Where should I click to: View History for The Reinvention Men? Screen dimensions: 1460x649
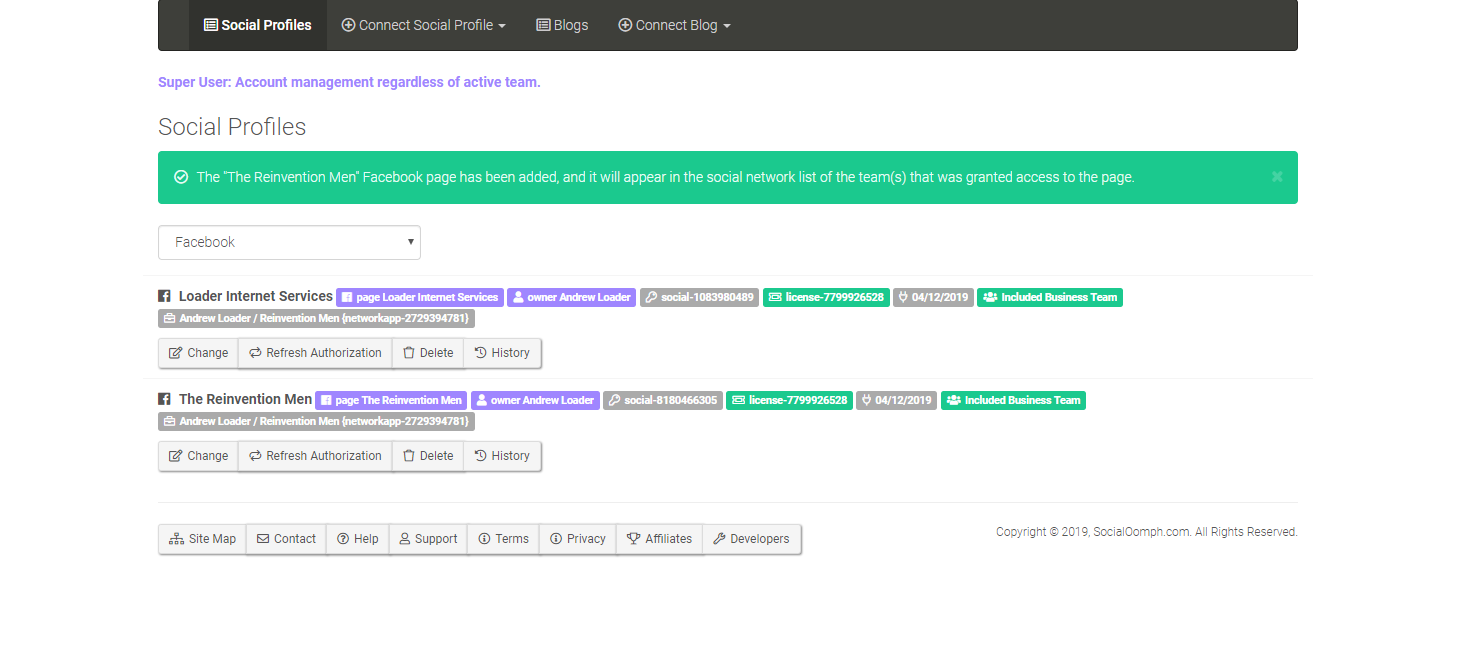point(502,456)
